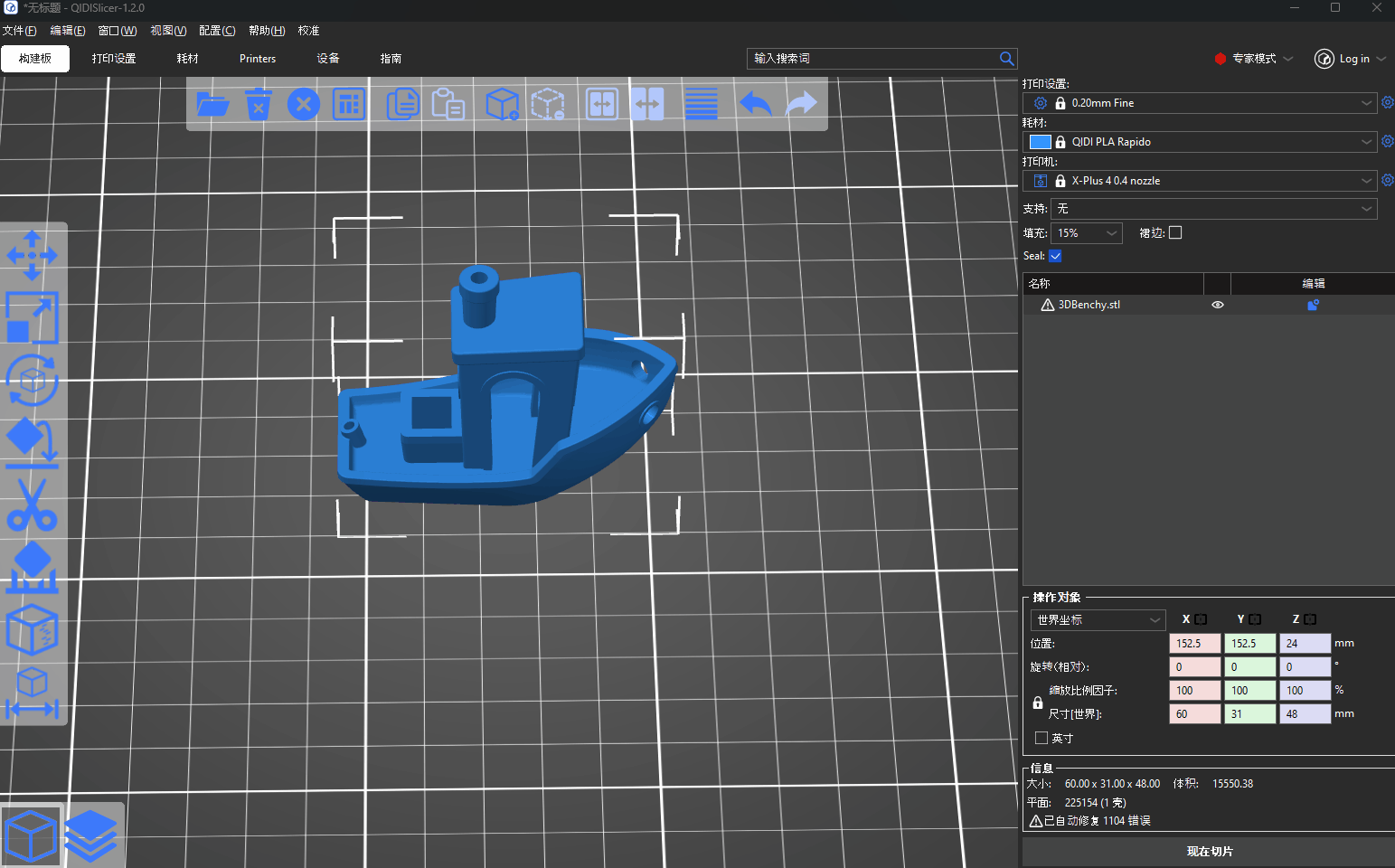Image resolution: width=1395 pixels, height=868 pixels.
Task: Click the Delete All circled X icon
Action: pyautogui.click(x=304, y=104)
